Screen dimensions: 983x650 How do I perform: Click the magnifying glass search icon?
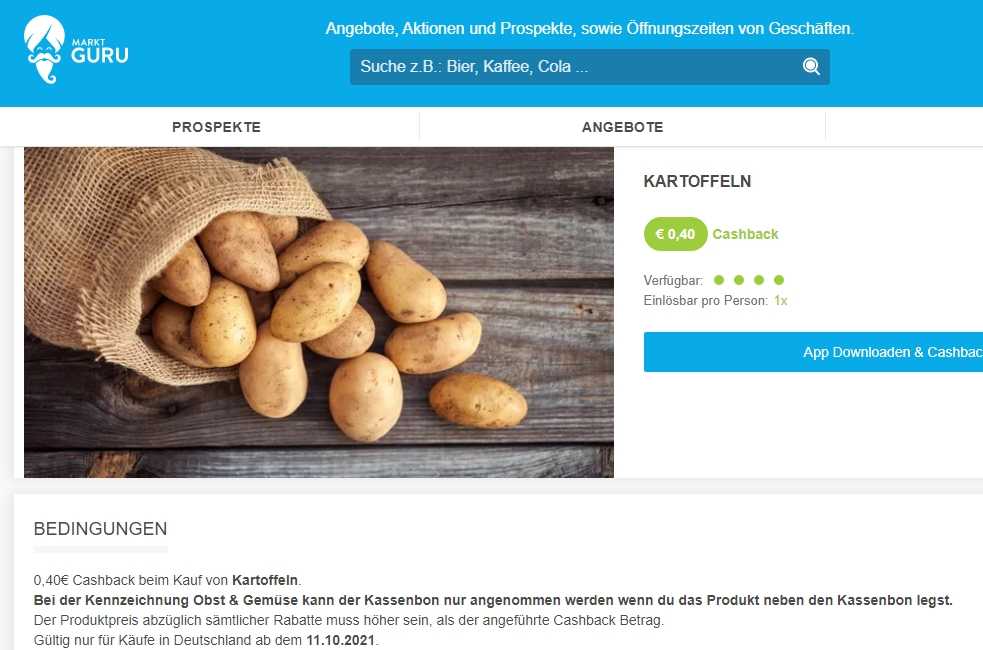(811, 66)
